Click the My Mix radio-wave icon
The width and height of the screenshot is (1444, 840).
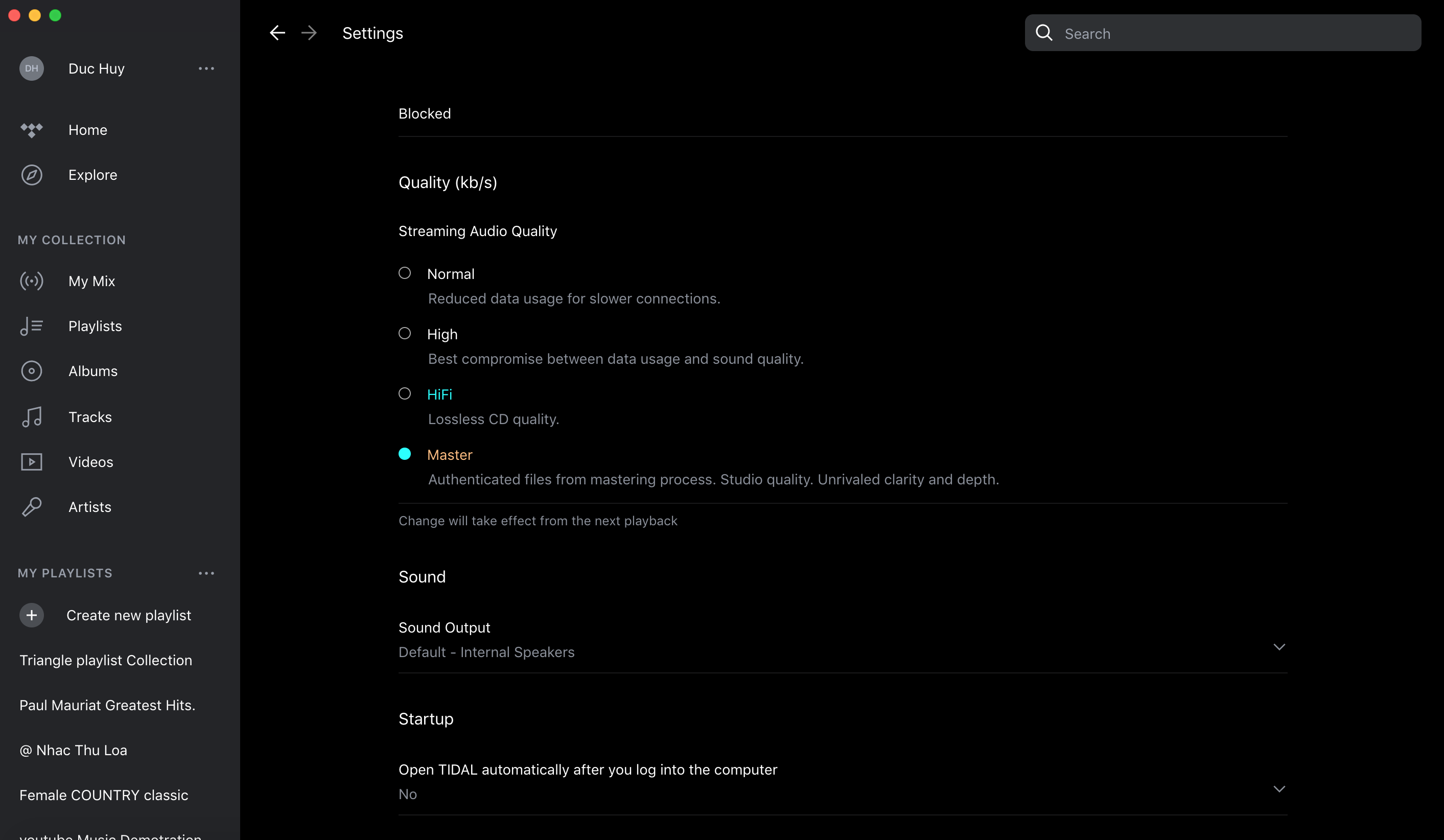click(x=32, y=281)
